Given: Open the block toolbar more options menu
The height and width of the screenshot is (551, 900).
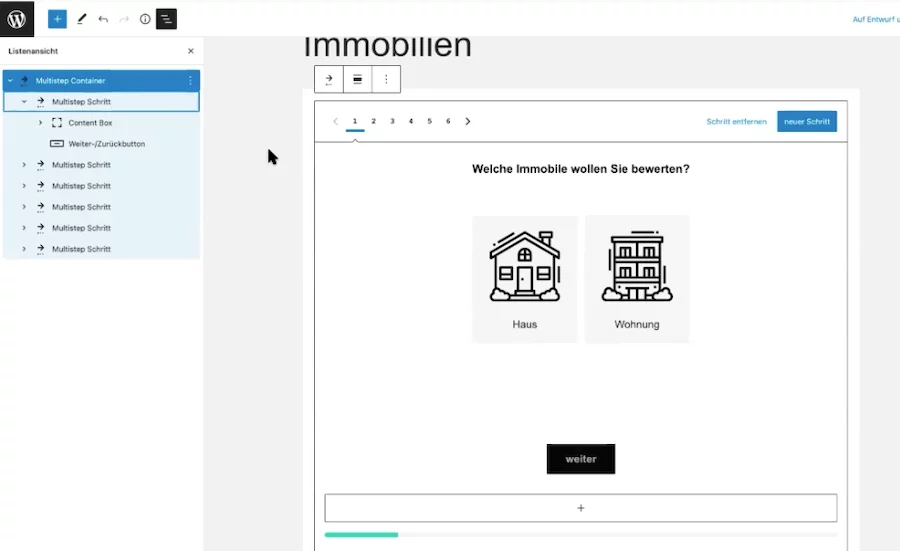Looking at the screenshot, I should tap(386, 80).
